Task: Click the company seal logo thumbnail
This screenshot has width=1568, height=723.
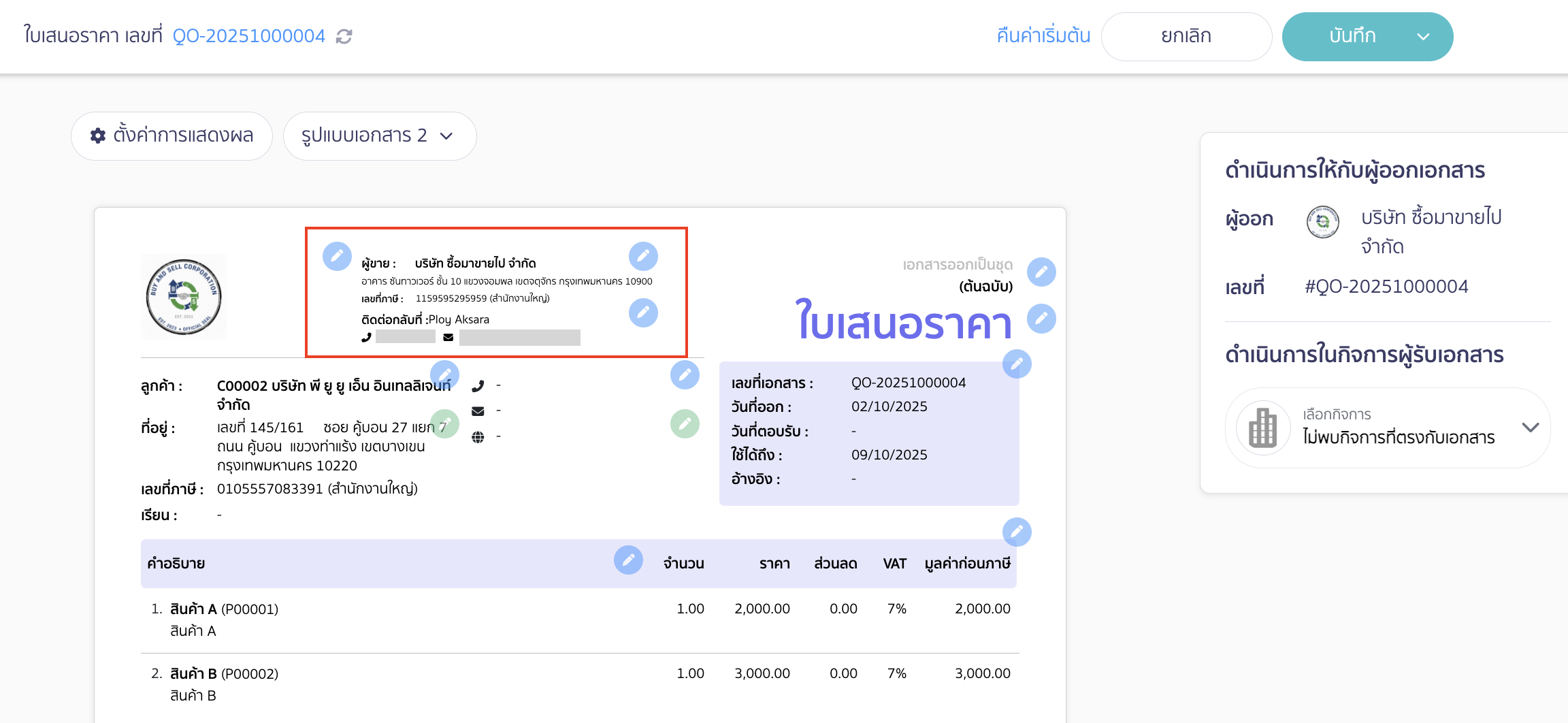Action: click(183, 296)
